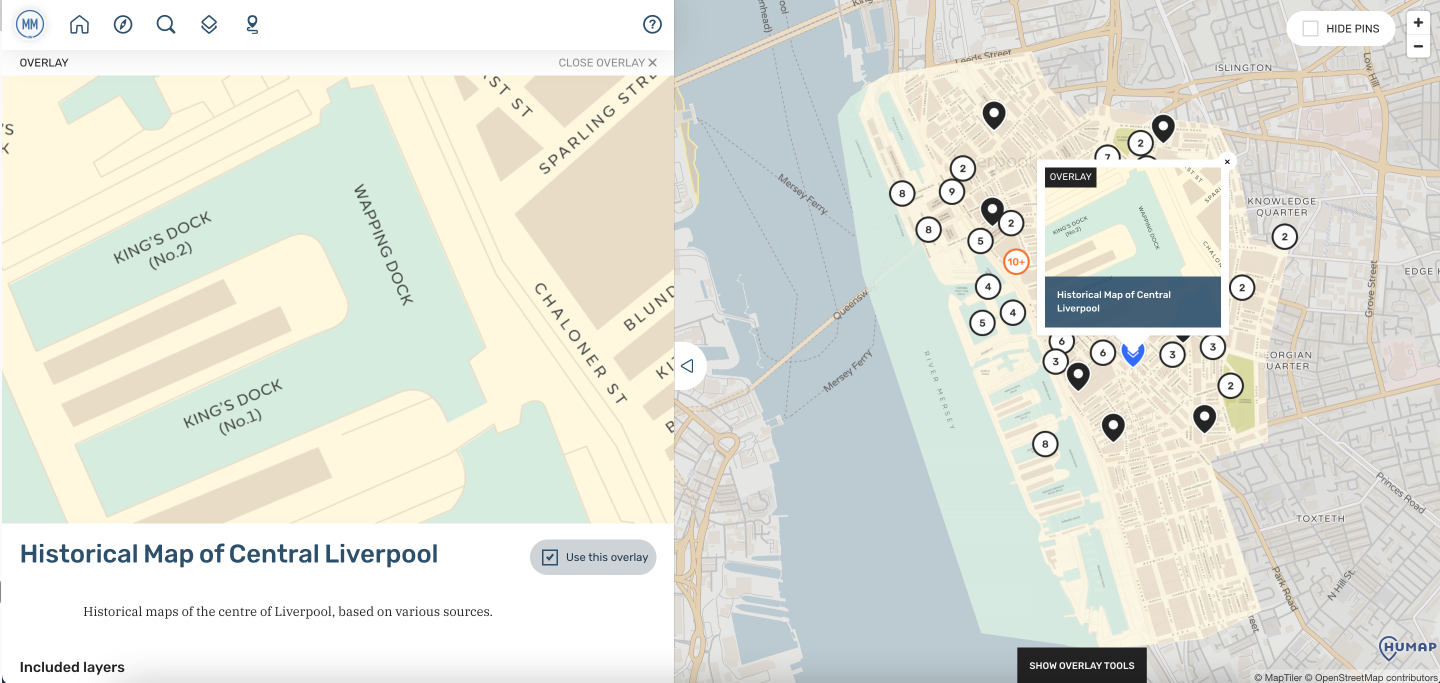This screenshot has width=1440, height=683.
Task: Select the highlighted blue map pin
Action: pos(1133,353)
